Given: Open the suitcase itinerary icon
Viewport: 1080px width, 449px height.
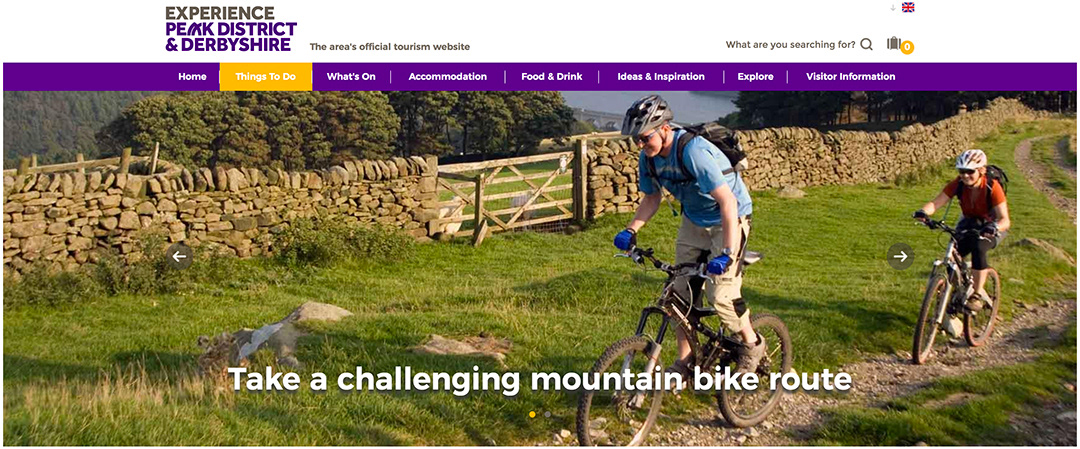Looking at the screenshot, I should point(893,43).
